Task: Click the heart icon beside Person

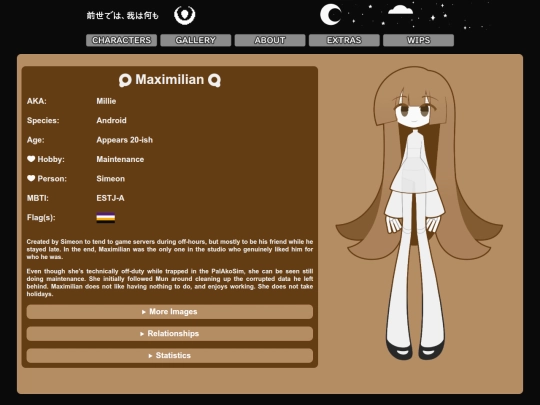Action: click(31, 178)
